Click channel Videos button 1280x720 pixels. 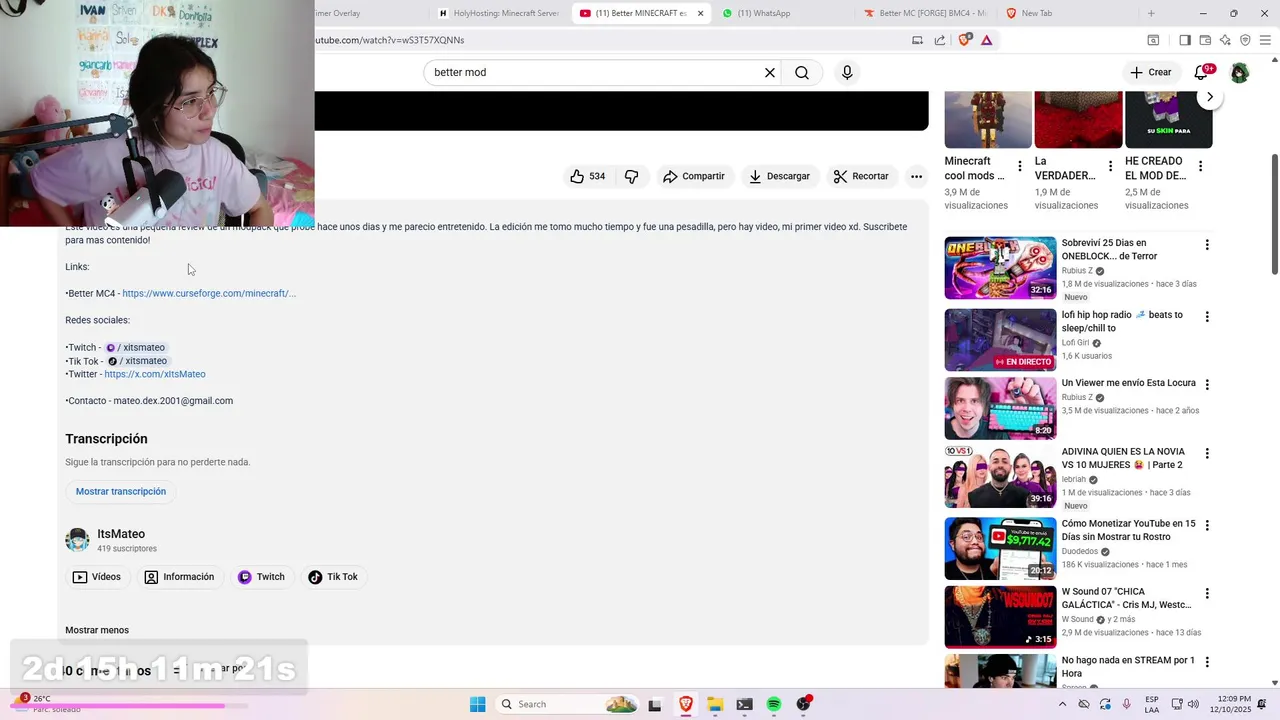point(97,577)
